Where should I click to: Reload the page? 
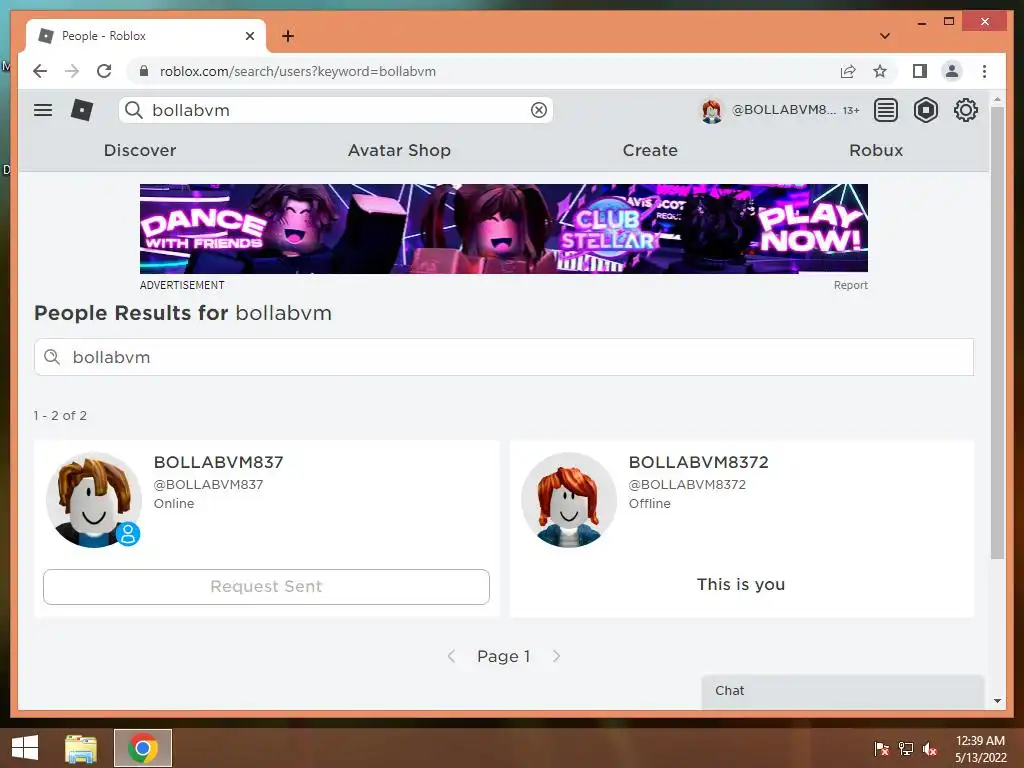[x=104, y=71]
